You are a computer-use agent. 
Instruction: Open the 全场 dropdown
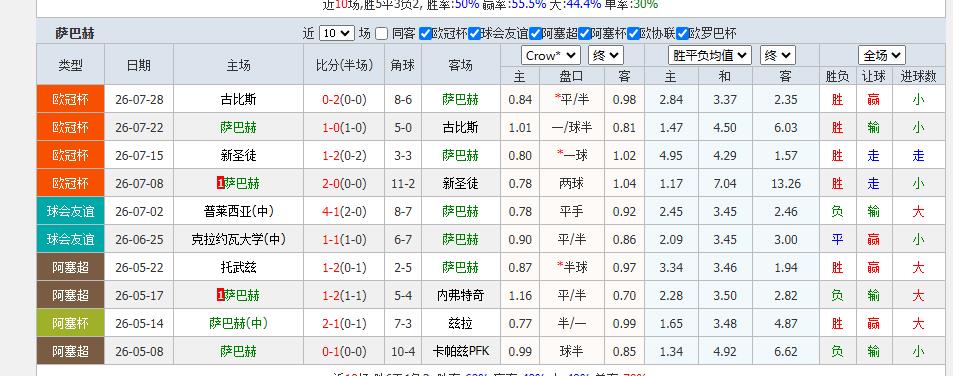tap(882, 56)
